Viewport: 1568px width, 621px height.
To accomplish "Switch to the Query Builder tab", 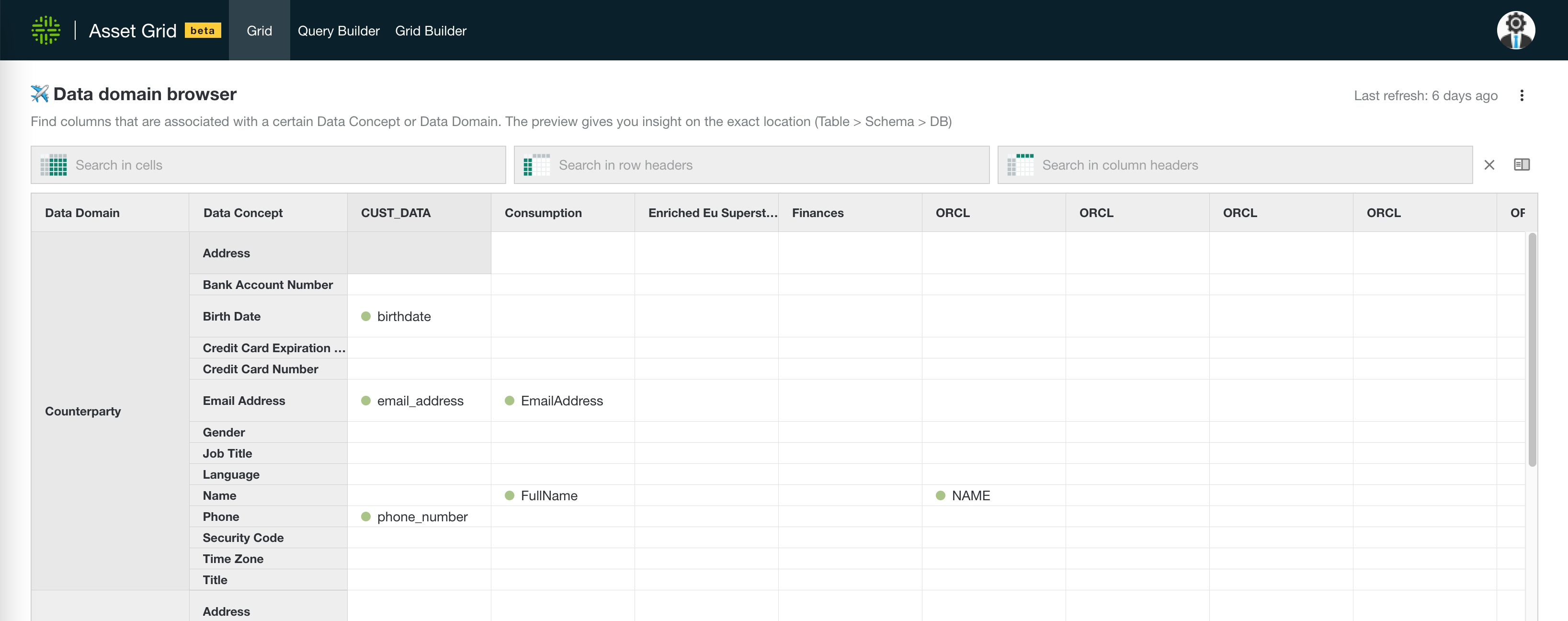I will click(x=339, y=30).
